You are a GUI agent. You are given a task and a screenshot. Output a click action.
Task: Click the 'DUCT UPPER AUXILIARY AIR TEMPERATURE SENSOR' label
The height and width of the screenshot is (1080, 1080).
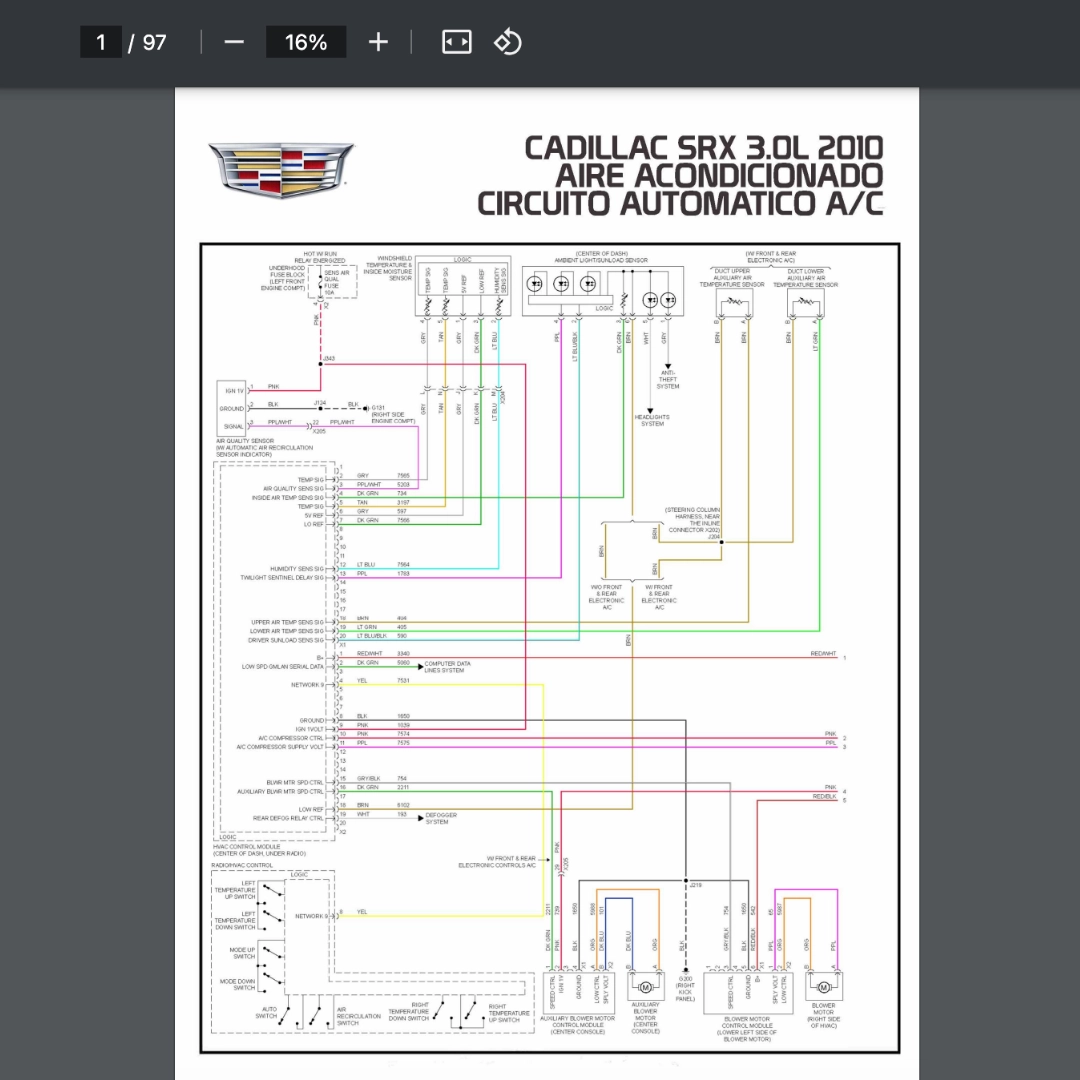point(732,278)
